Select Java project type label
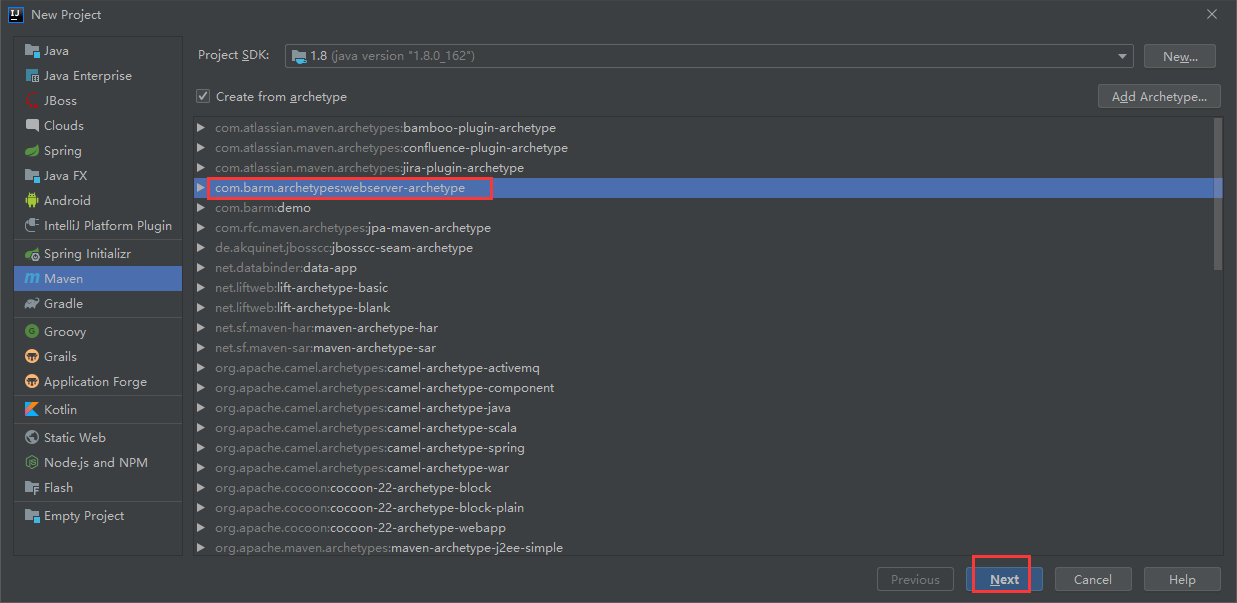The width and height of the screenshot is (1237, 603). click(x=56, y=51)
